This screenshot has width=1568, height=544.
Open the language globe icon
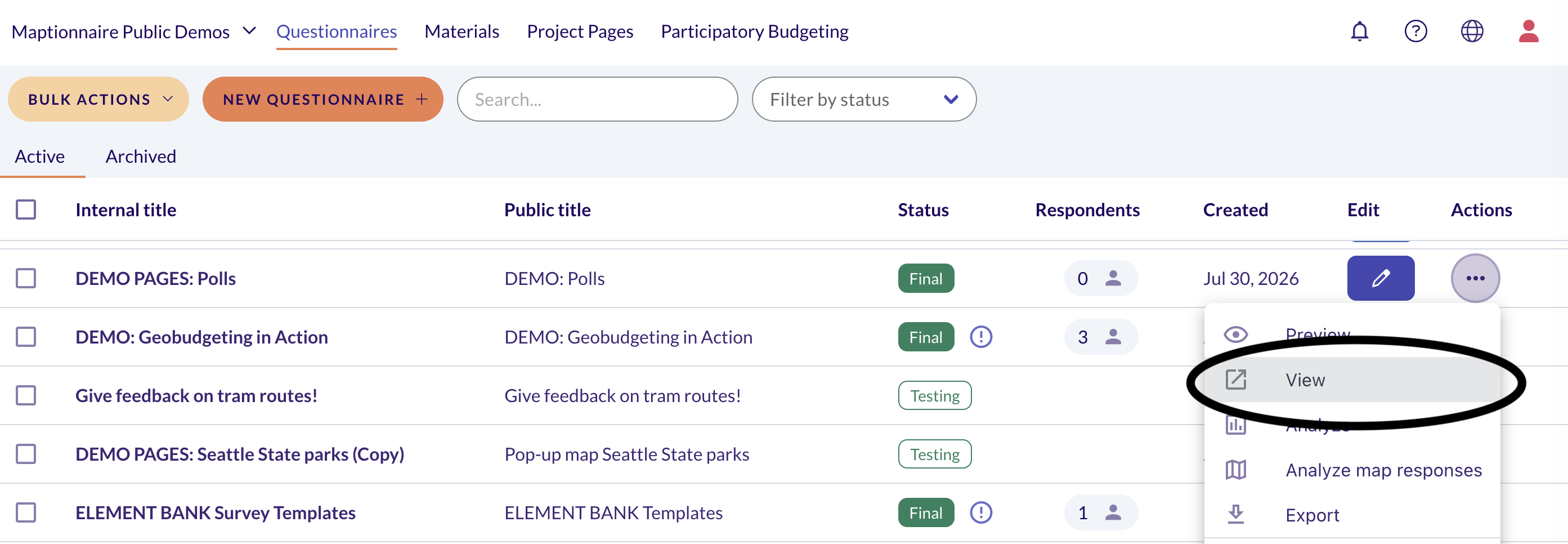tap(1472, 31)
